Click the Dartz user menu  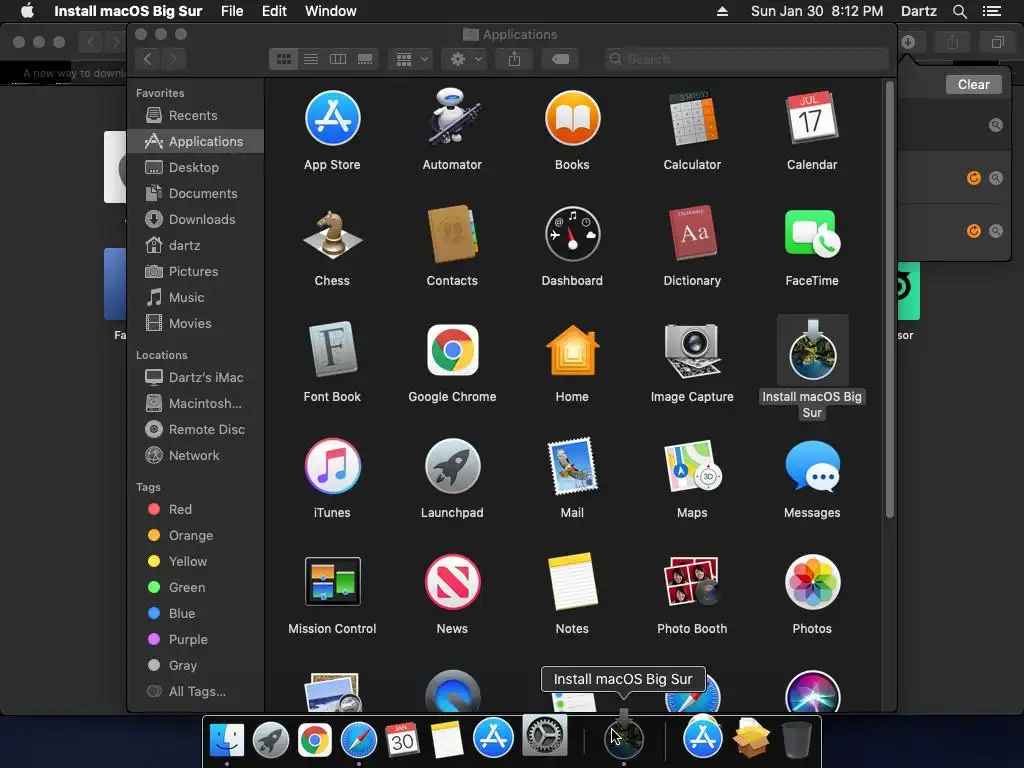click(919, 11)
